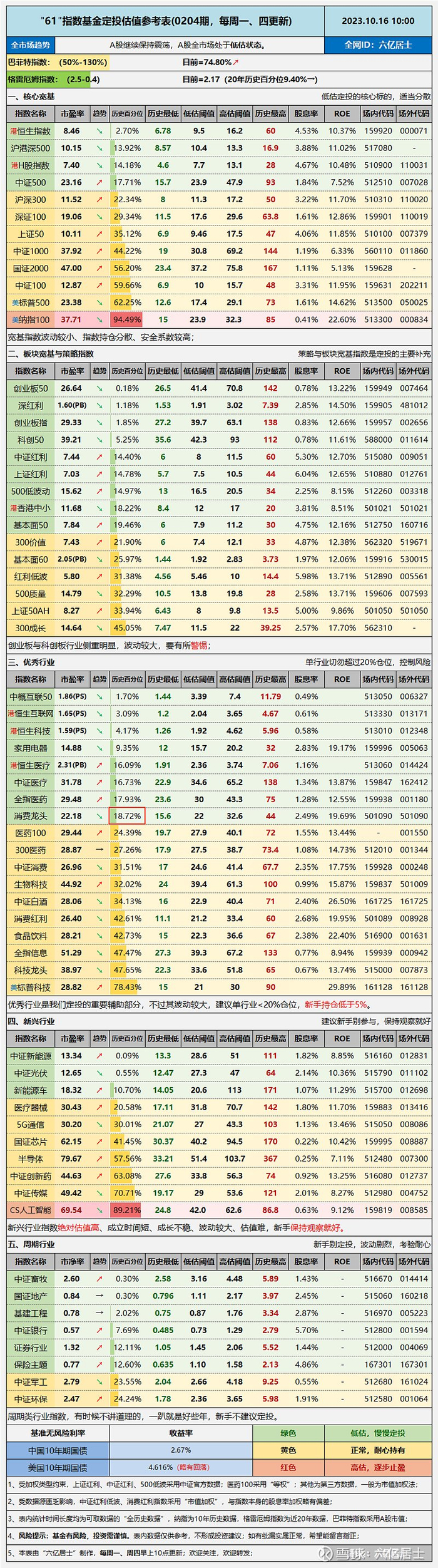Click the 格雷厄姆指数 label

pyautogui.click(x=33, y=80)
